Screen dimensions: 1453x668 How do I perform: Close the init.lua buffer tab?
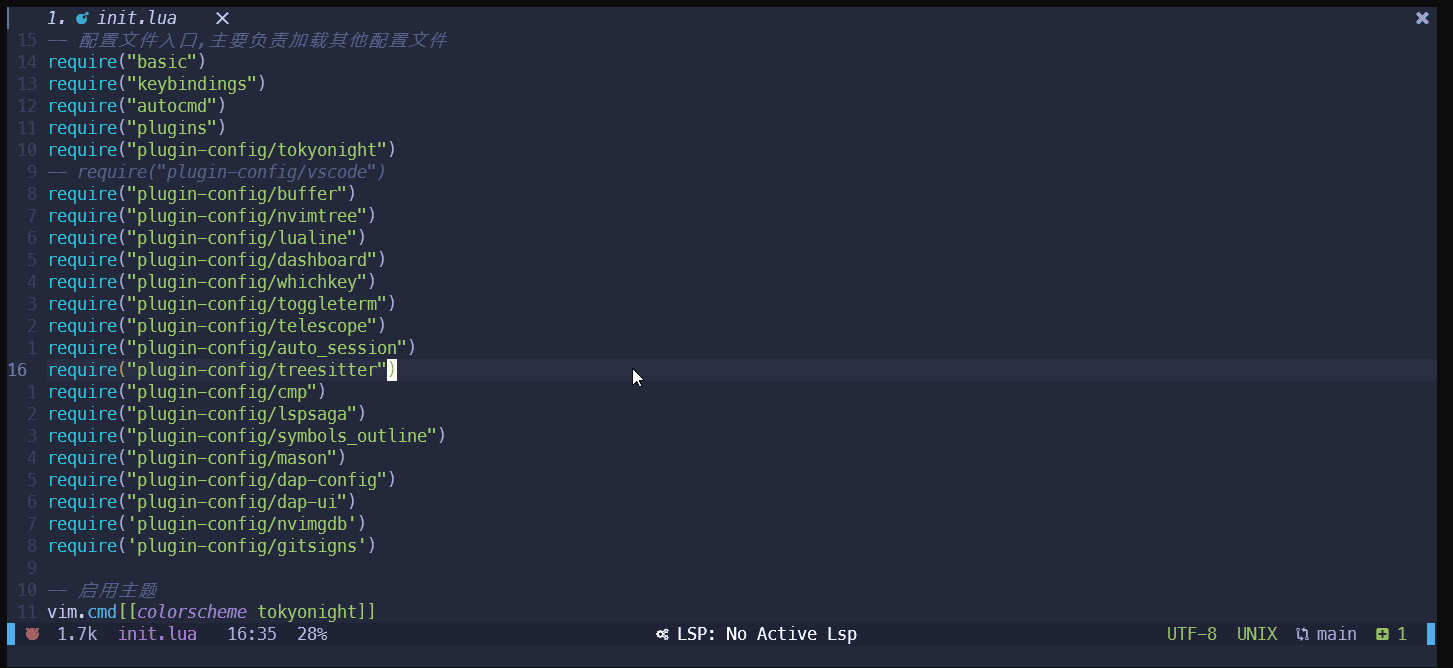coord(222,18)
